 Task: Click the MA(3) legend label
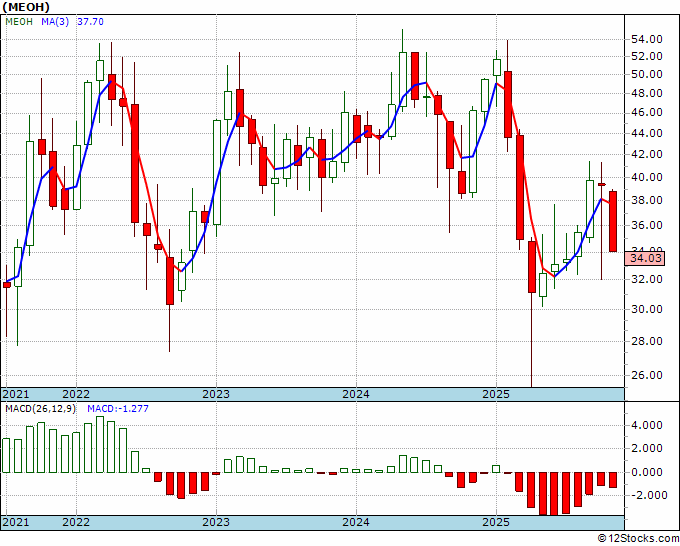55,22
